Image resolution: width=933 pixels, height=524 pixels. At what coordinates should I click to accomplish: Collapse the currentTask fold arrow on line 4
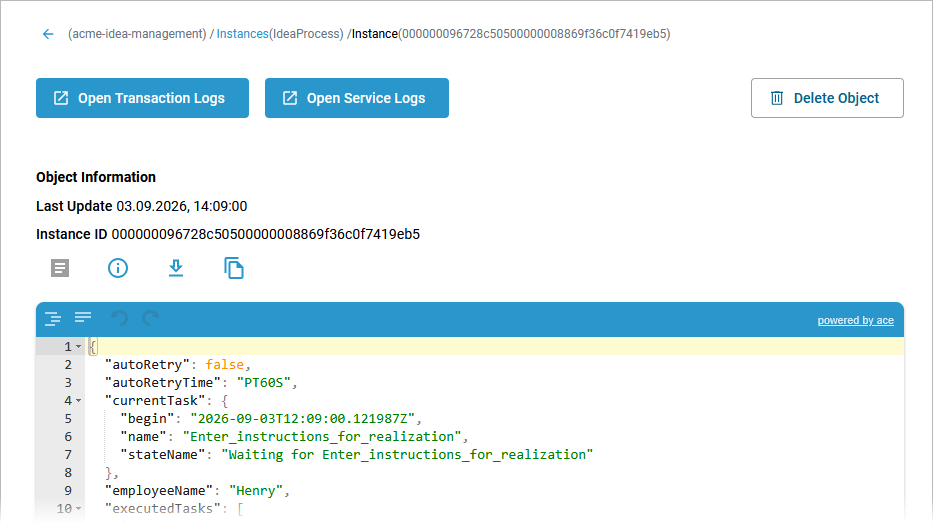click(x=79, y=401)
